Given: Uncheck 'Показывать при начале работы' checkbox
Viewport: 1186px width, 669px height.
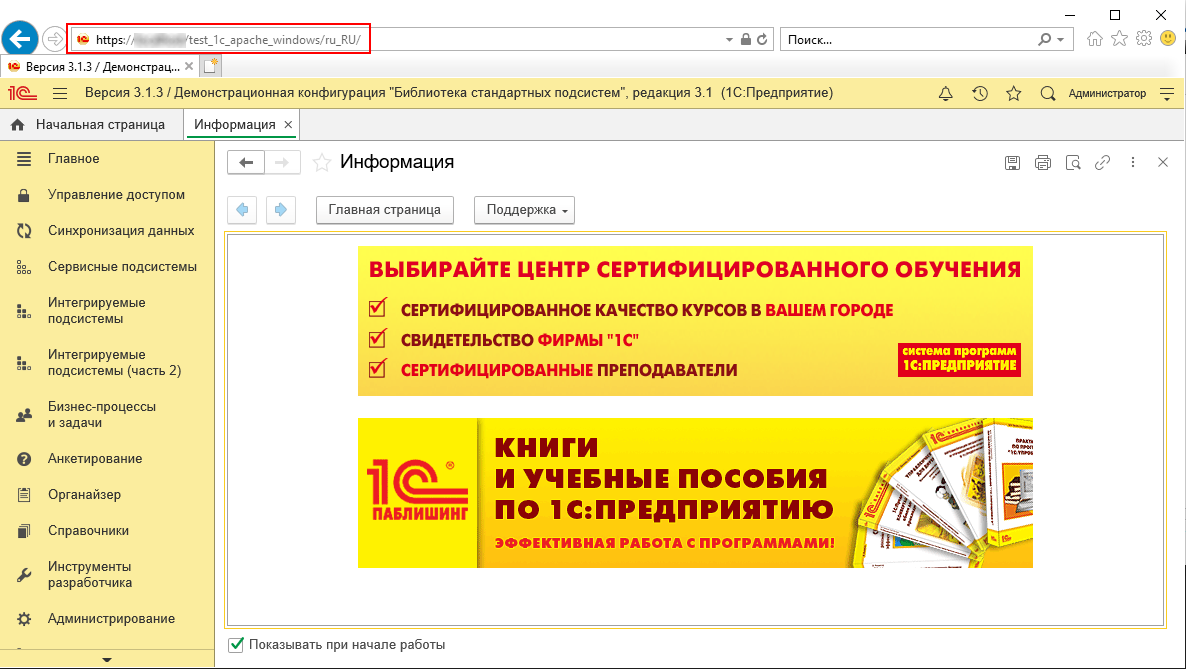Looking at the screenshot, I should (x=237, y=645).
